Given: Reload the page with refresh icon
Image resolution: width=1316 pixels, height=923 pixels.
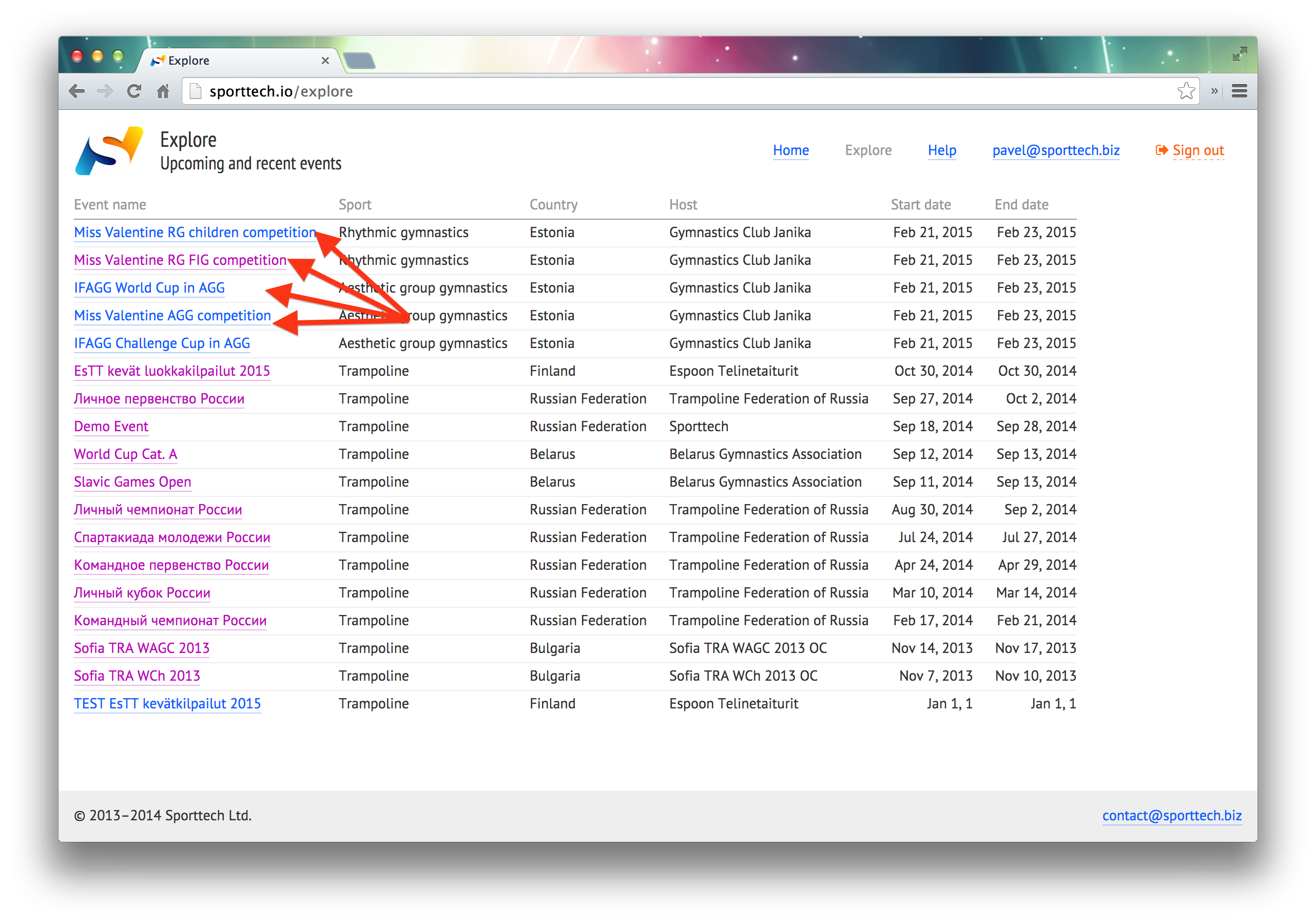Looking at the screenshot, I should [134, 91].
